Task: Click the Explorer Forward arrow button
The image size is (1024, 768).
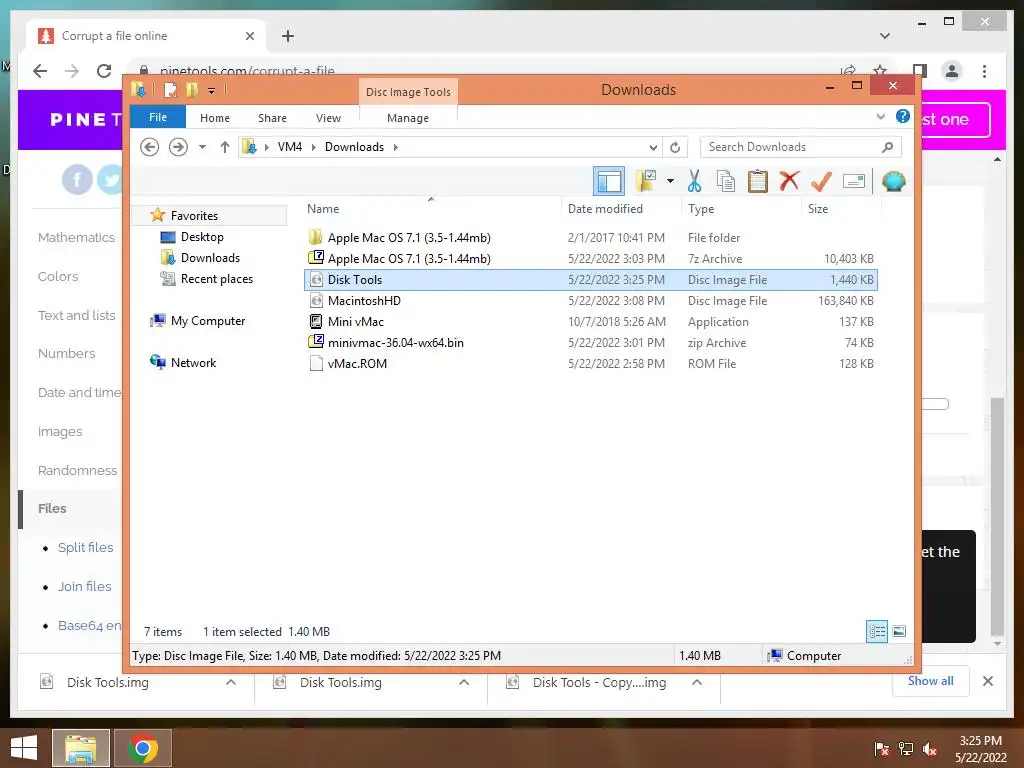Action: coord(178,147)
